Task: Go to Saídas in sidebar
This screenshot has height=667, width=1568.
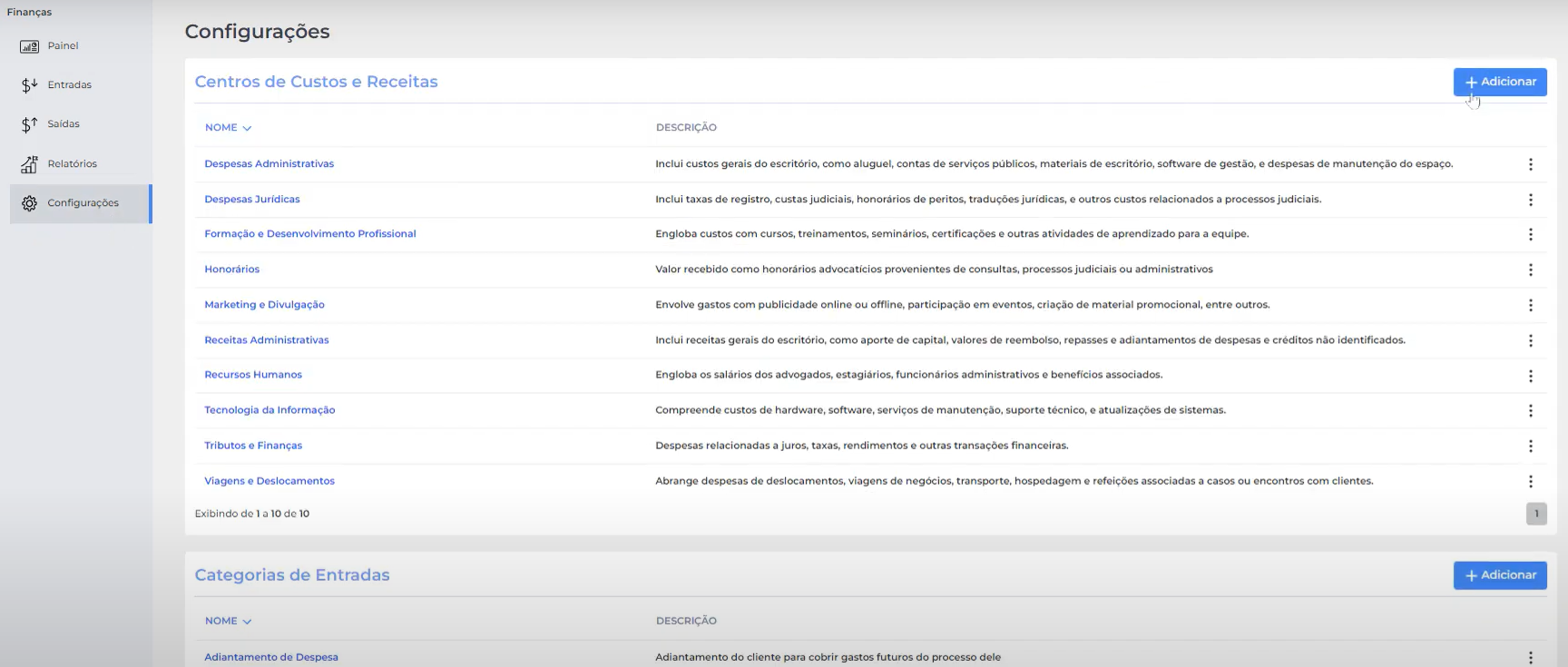Action: [x=64, y=124]
